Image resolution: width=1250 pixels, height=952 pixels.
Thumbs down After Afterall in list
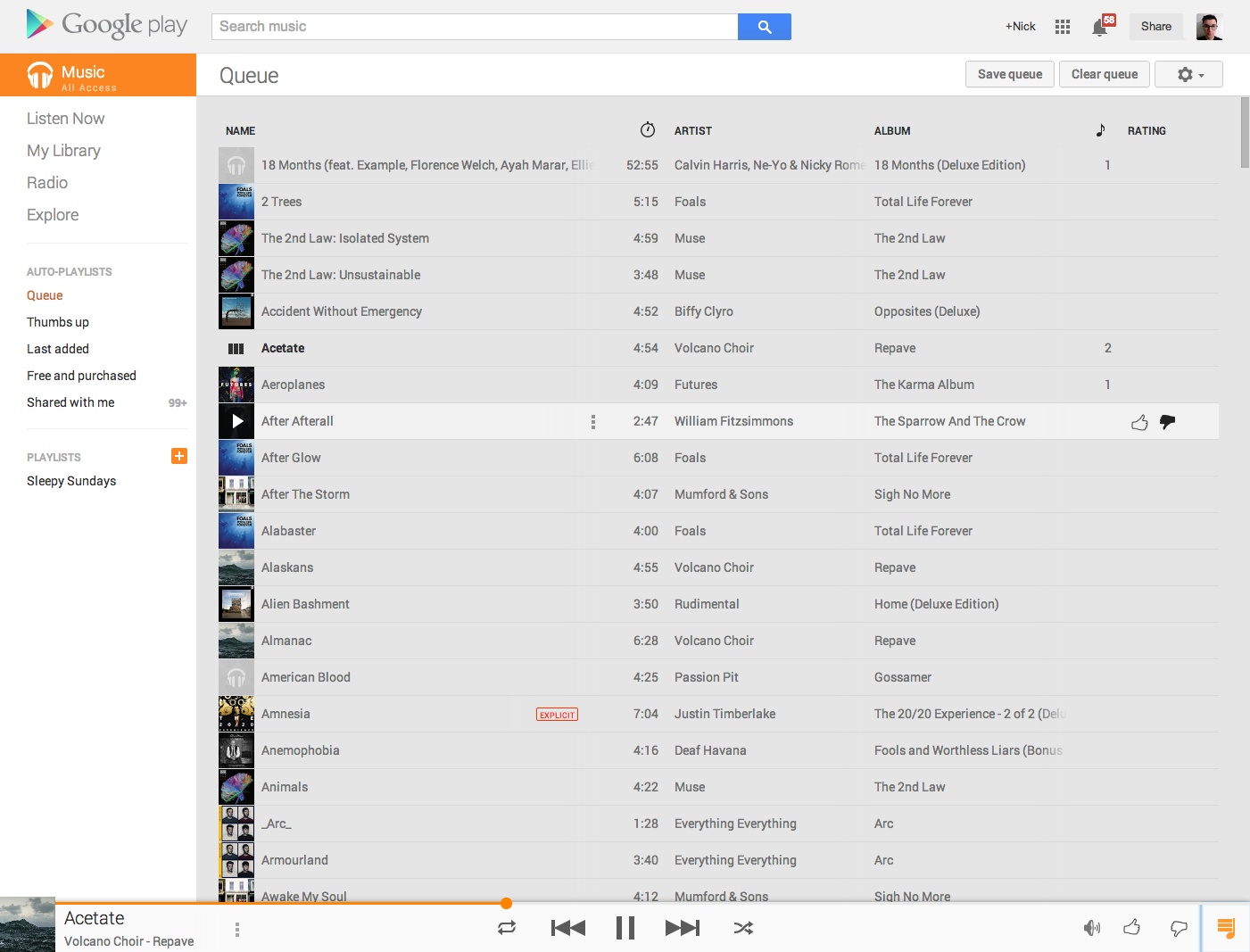1167,422
